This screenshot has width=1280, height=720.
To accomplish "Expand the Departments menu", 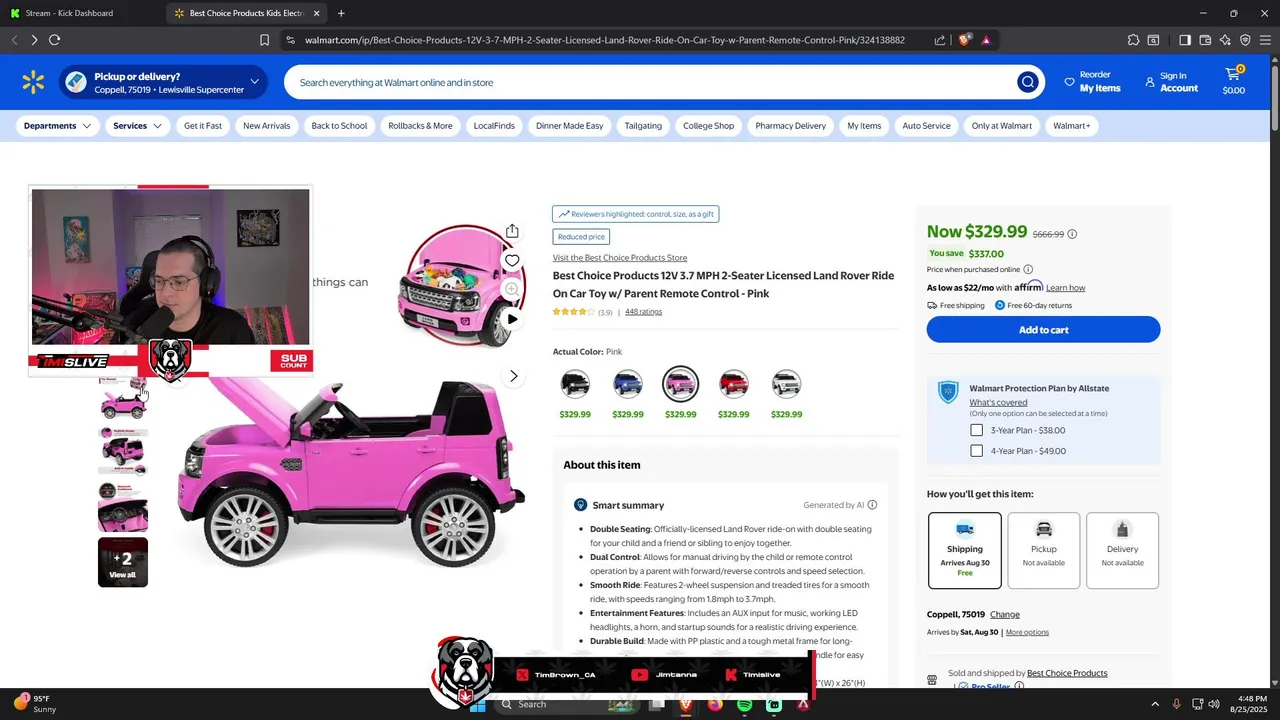I will pyautogui.click(x=57, y=126).
